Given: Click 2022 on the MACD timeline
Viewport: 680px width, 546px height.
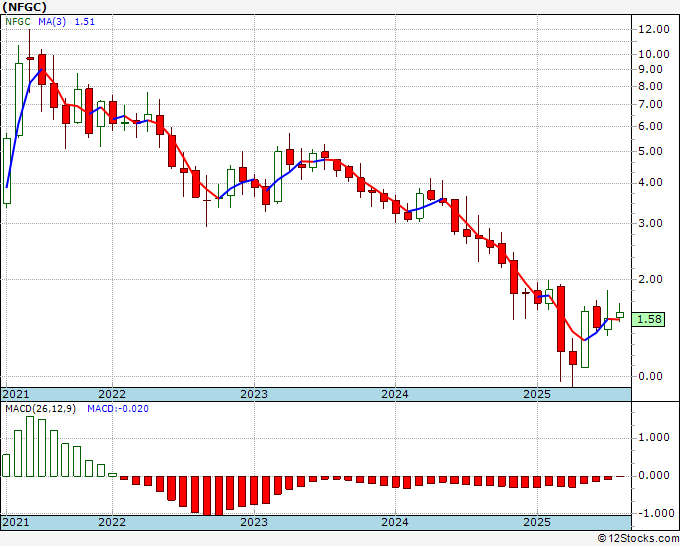Looking at the screenshot, I should pos(112,522).
